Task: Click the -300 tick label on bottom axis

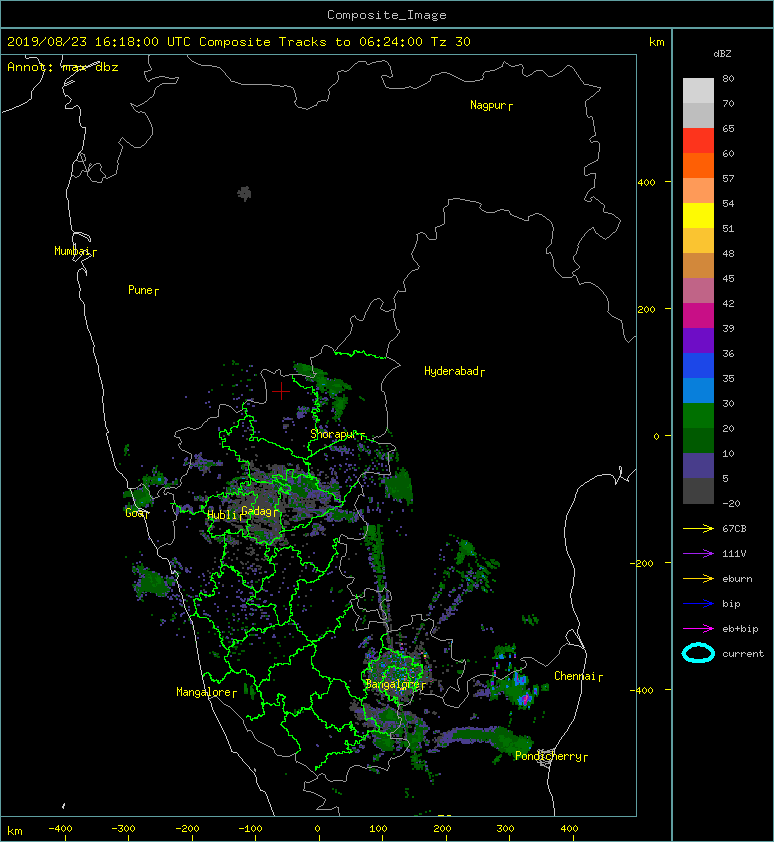Action: tap(123, 829)
